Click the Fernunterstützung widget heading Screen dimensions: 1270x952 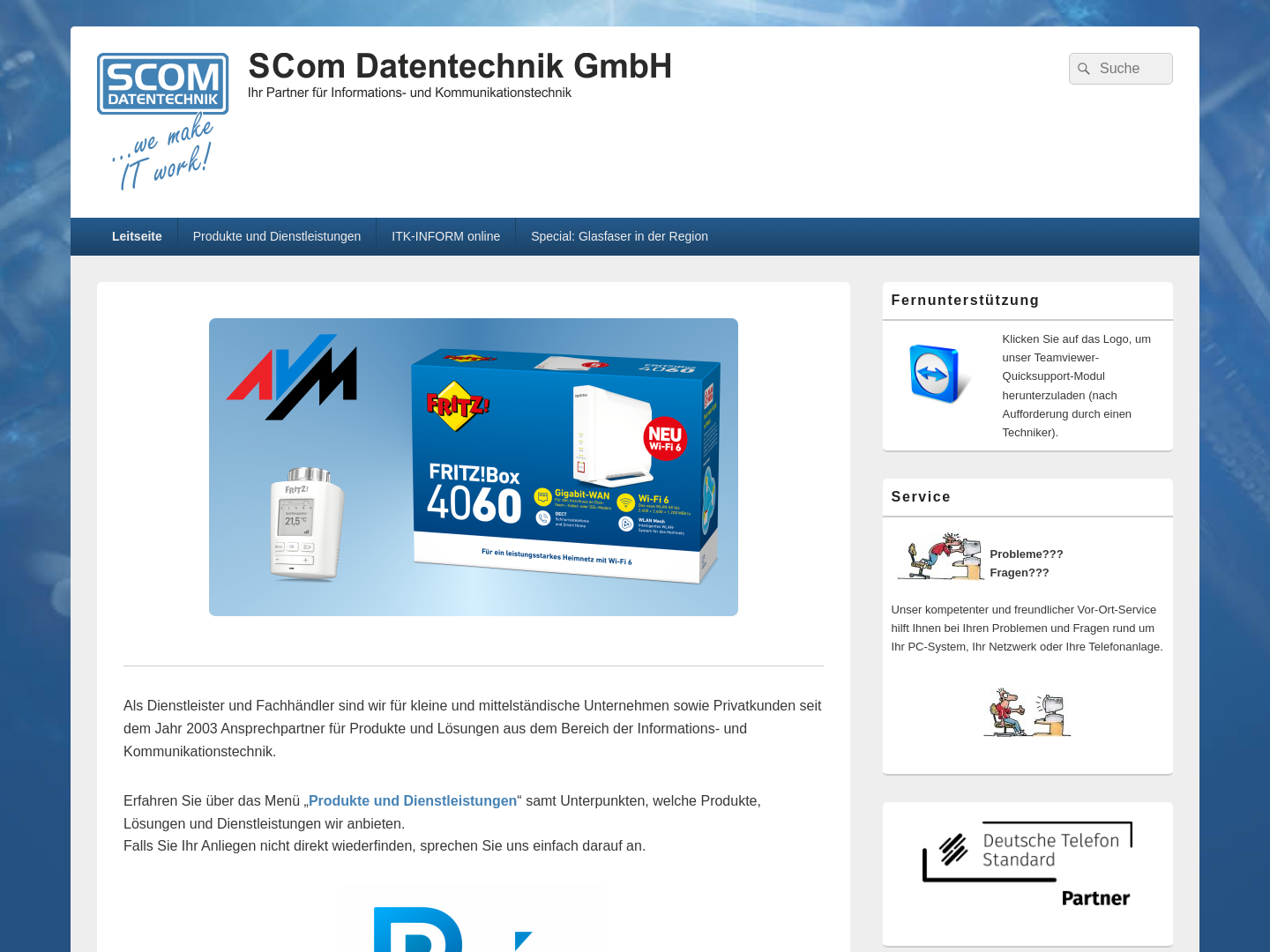click(x=965, y=301)
